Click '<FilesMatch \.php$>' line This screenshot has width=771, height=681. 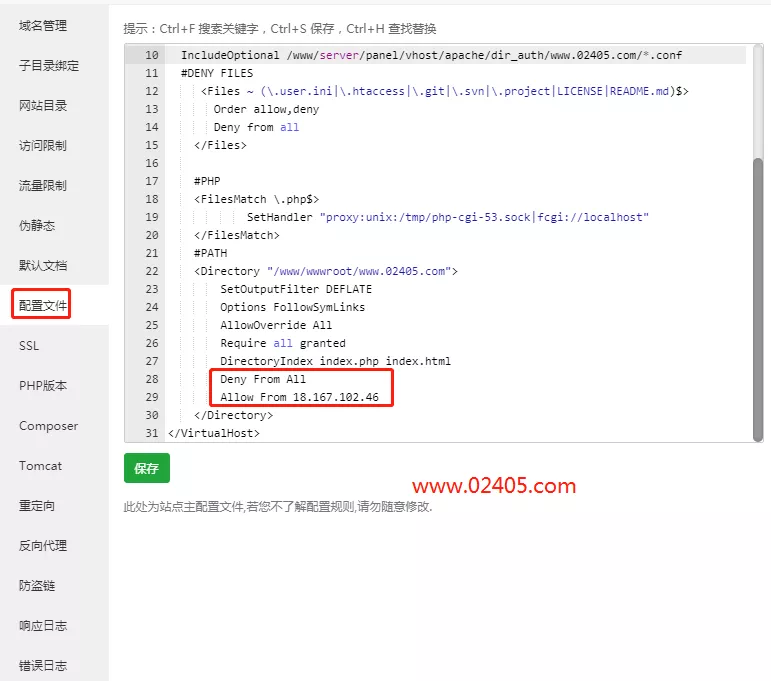pyautogui.click(x=257, y=199)
